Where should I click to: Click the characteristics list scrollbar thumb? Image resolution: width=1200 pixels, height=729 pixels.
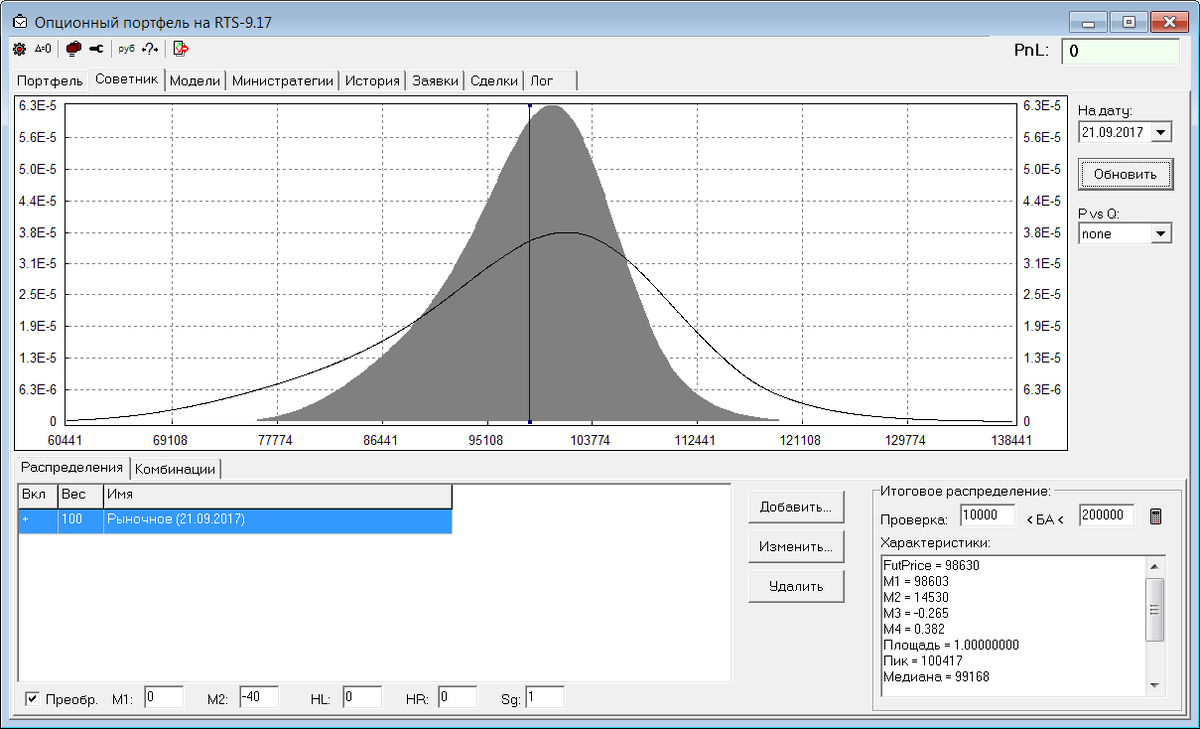pyautogui.click(x=1155, y=609)
